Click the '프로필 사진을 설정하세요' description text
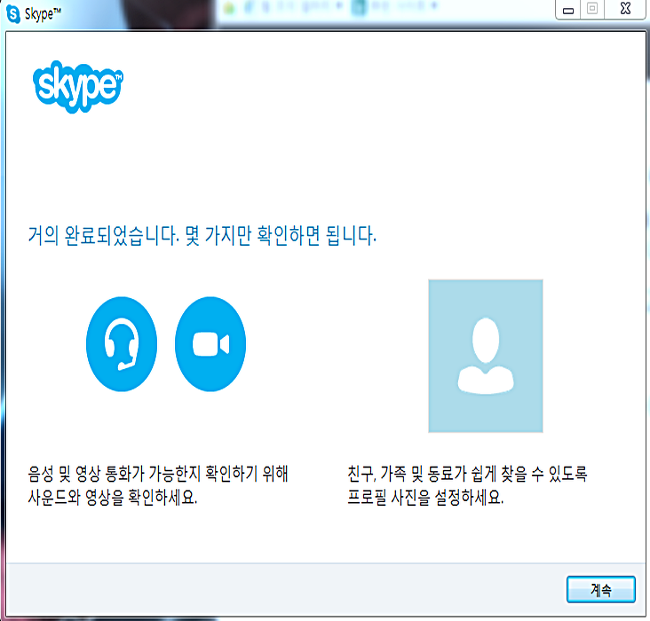 click(425, 497)
